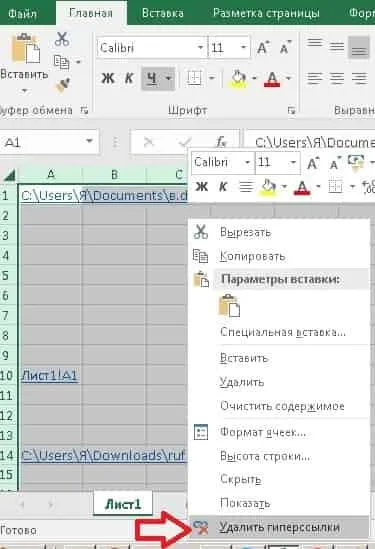Click the formula bar confirm checkmark
The image size is (375, 549).
185,142
